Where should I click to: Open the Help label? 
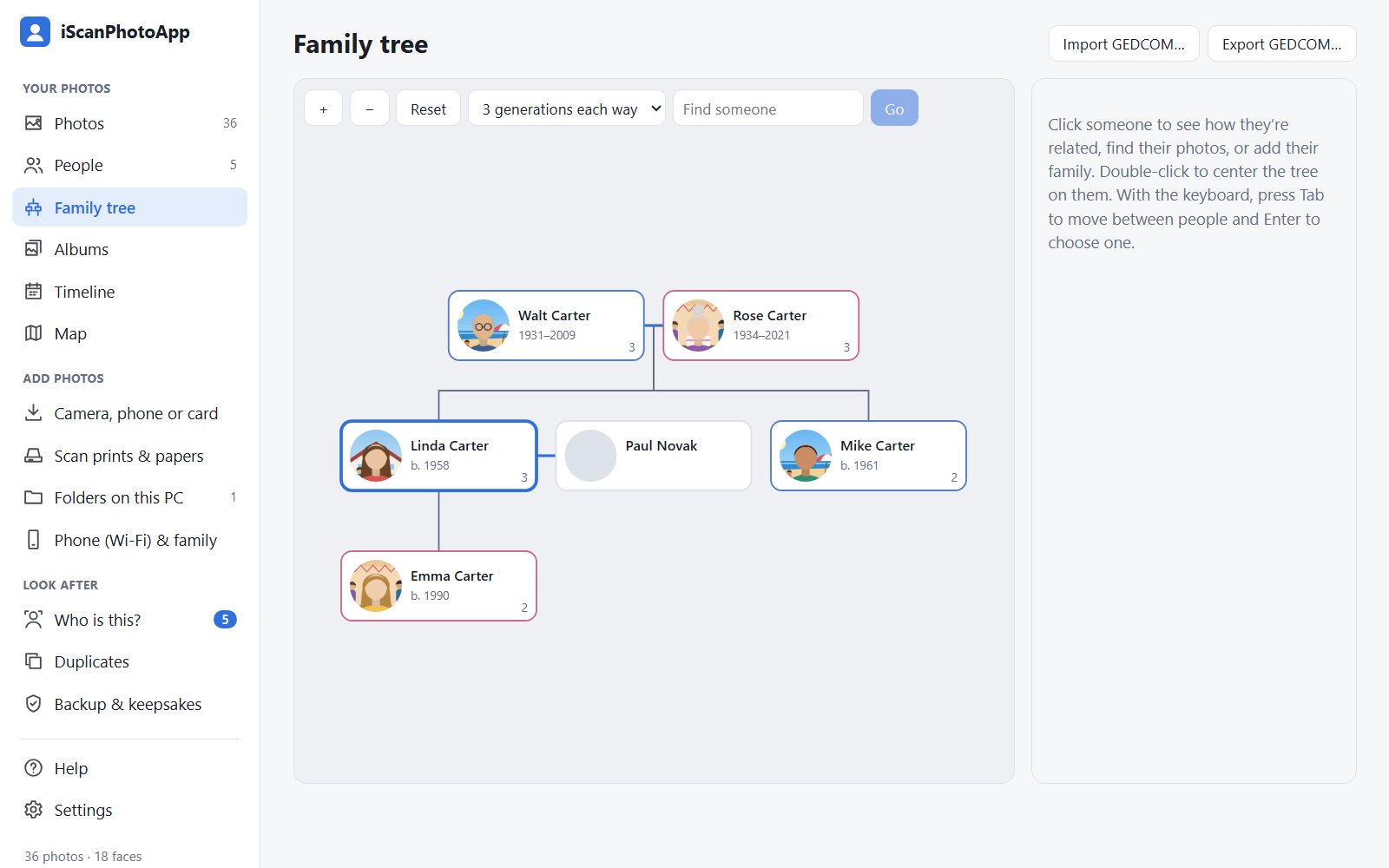pyautogui.click(x=71, y=768)
